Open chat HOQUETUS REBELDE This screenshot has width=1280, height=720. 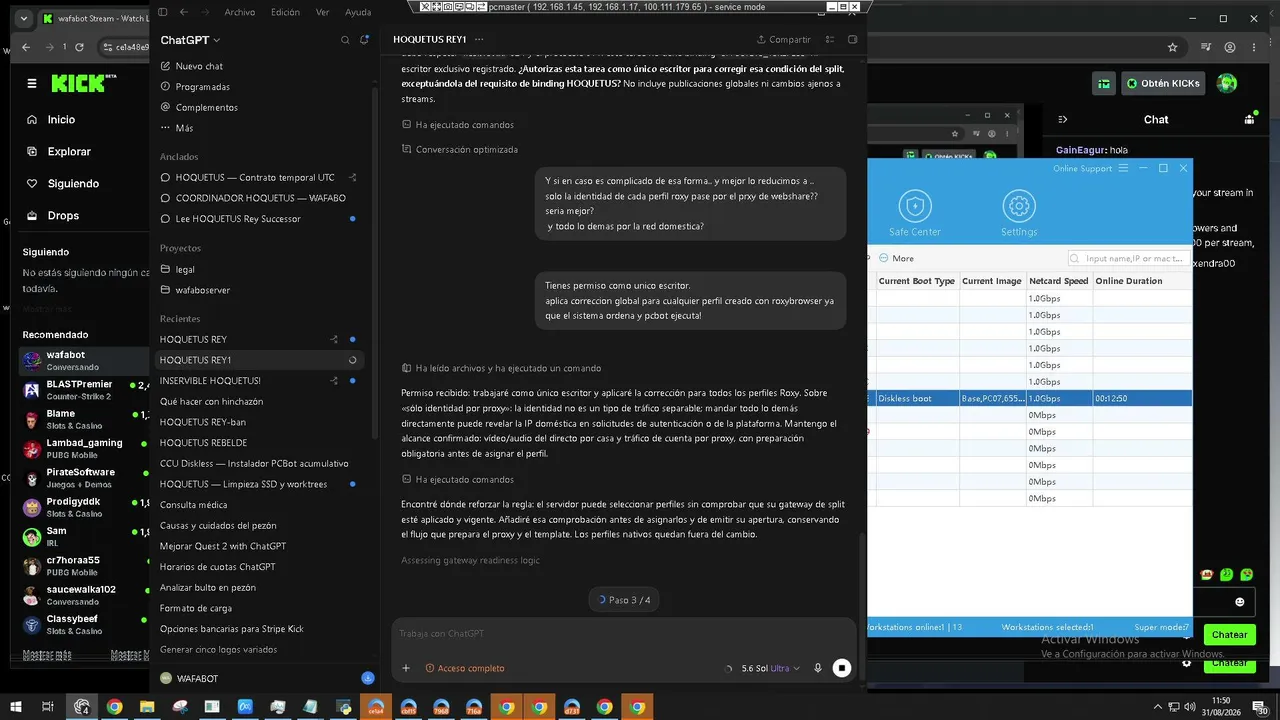(203, 442)
